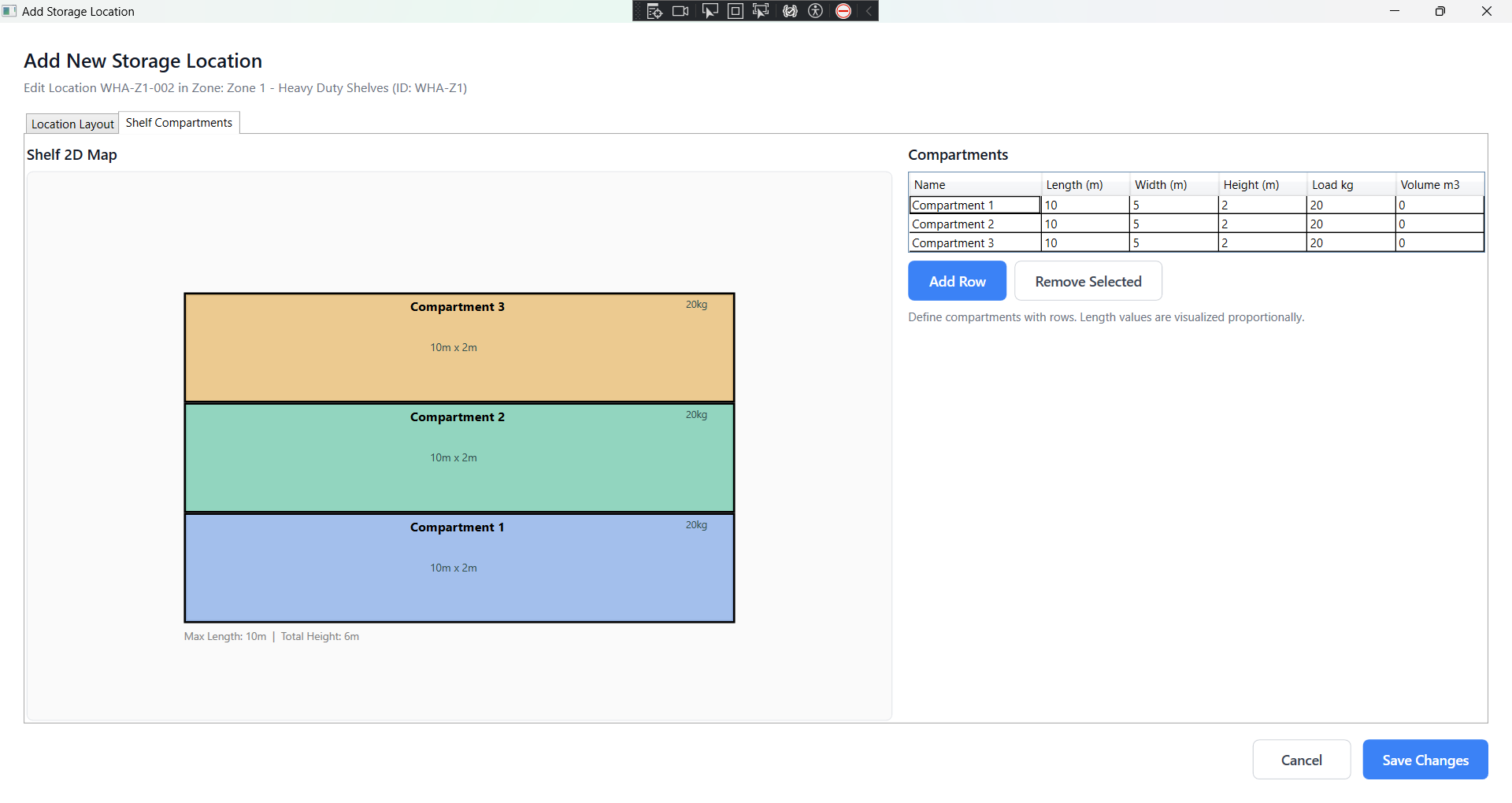
Task: Select the Compartment 3 Length cell
Action: point(1084,243)
